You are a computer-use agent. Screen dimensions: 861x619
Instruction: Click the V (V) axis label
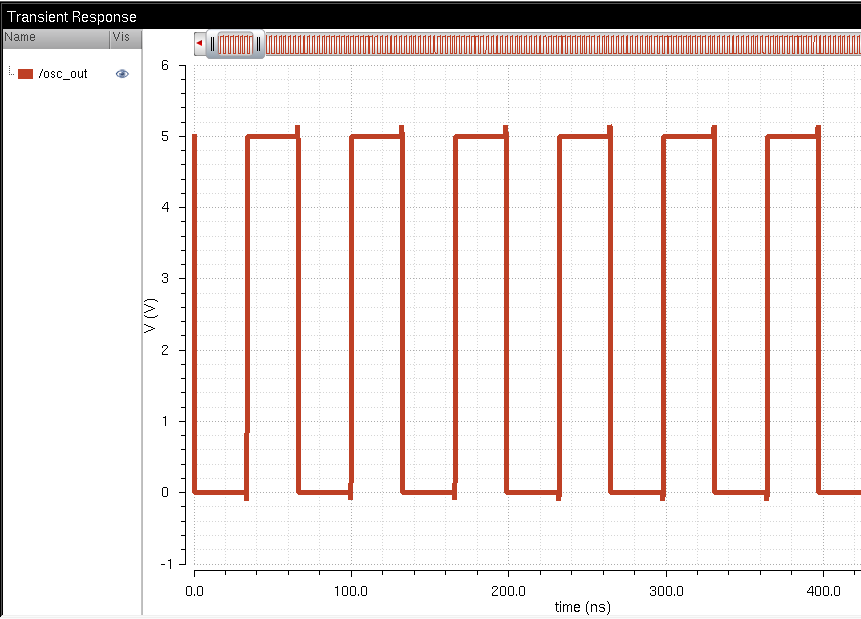click(150, 315)
